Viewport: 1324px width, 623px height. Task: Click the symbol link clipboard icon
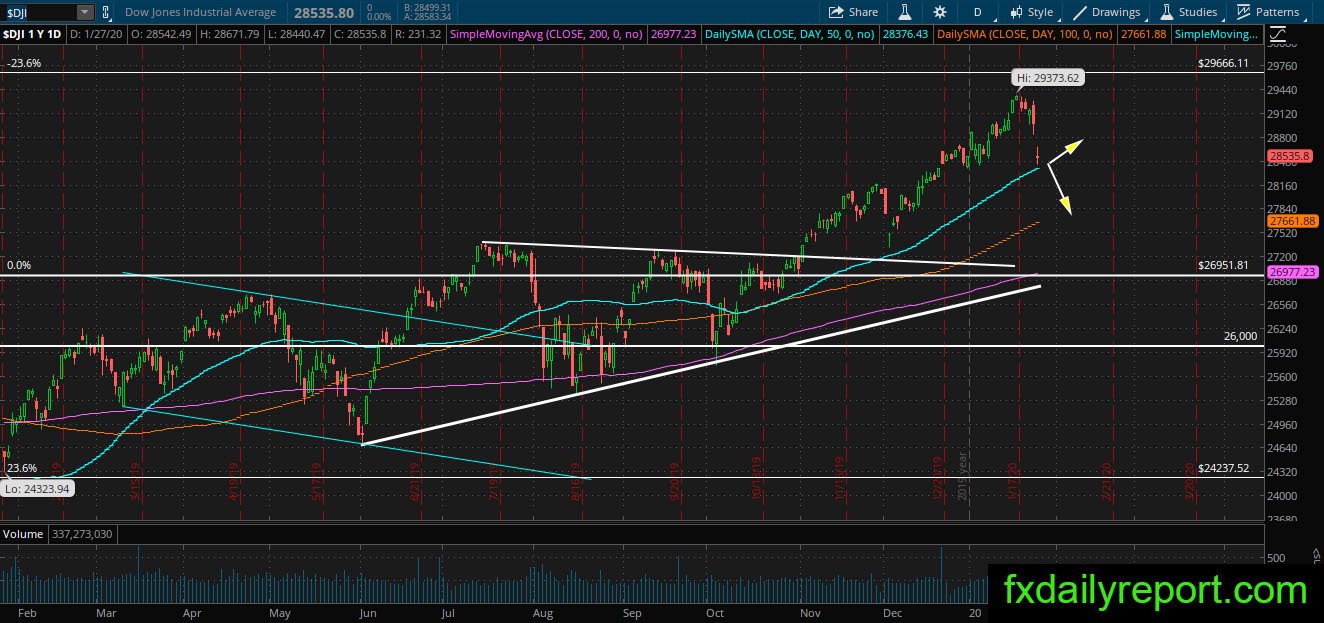pos(107,12)
